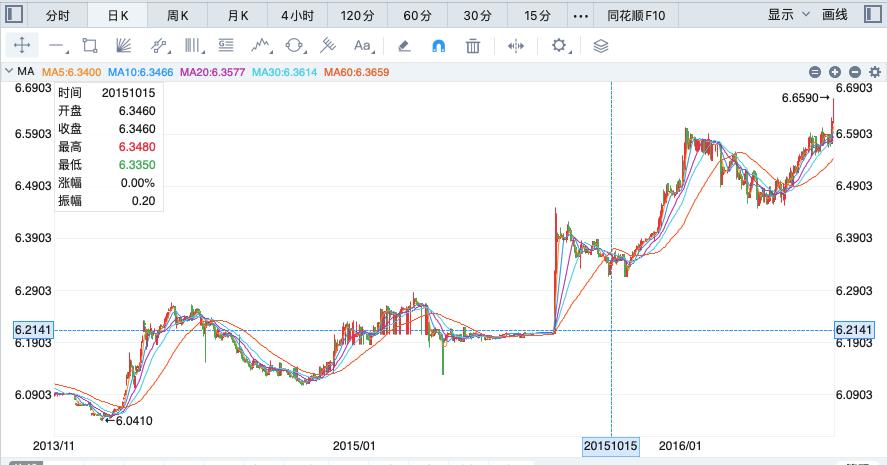Select the 60分 period tab
The width and height of the screenshot is (887, 465).
pyautogui.click(x=417, y=15)
